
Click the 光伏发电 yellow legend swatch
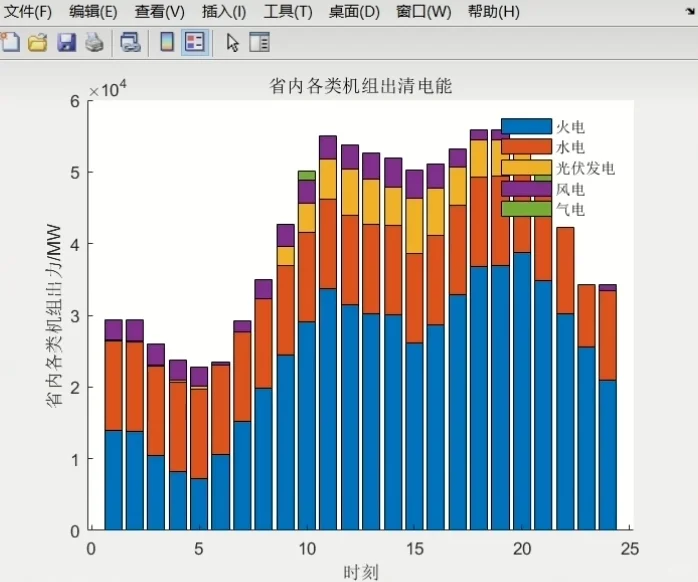(x=527, y=167)
